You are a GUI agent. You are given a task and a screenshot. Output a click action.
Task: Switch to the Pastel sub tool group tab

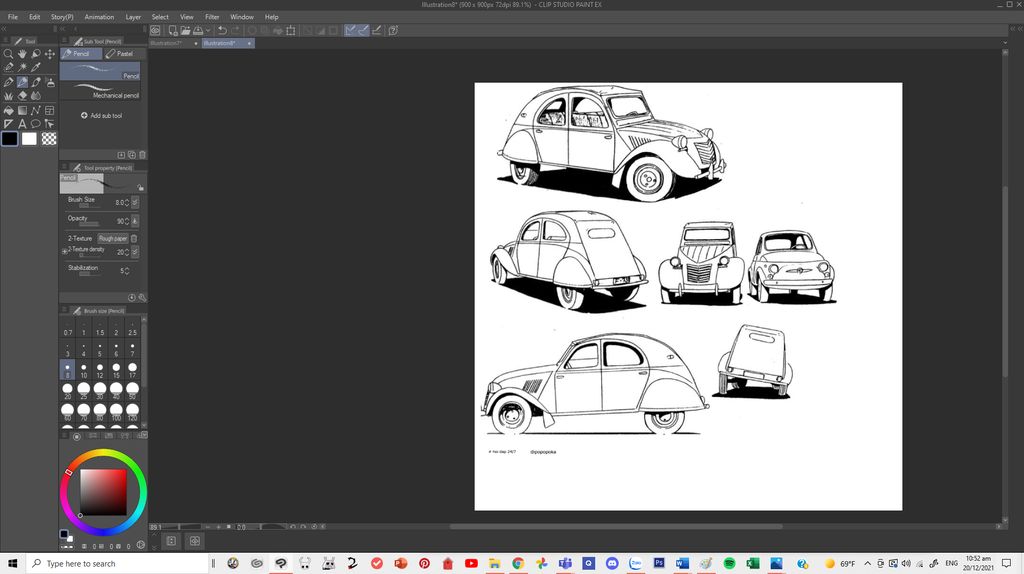coord(124,54)
